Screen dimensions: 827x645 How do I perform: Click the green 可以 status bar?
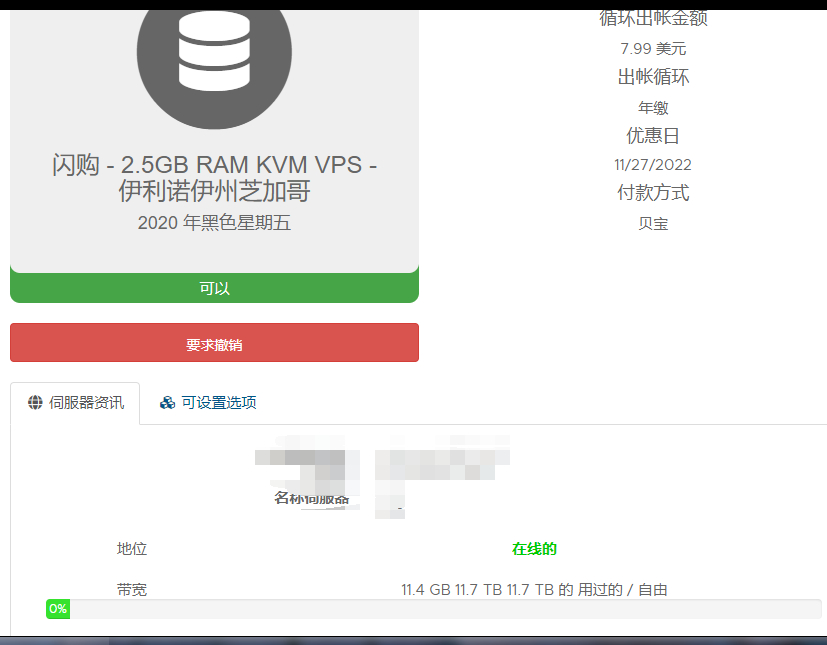(x=214, y=287)
